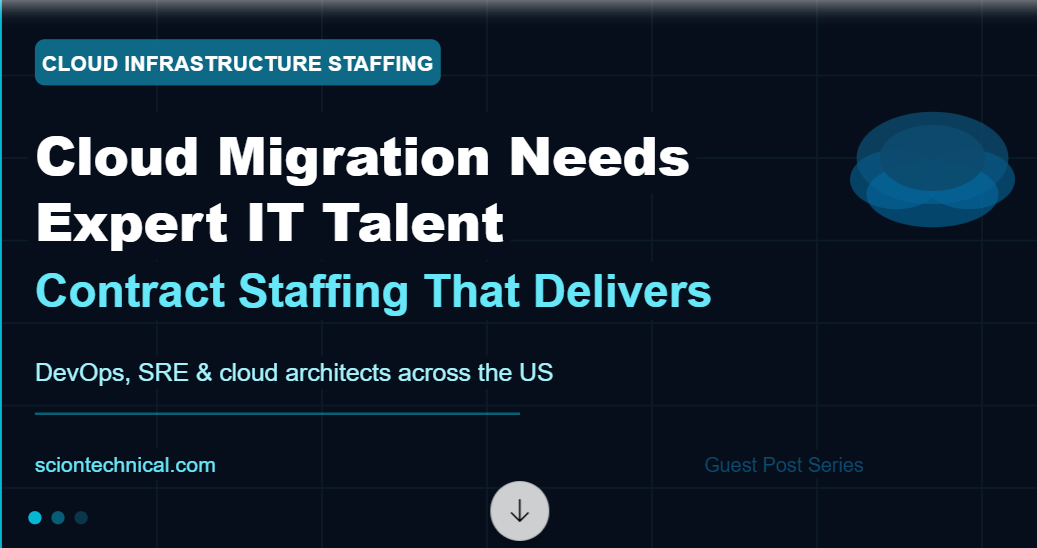Viewport: 1037px width, 548px height.
Task: Jump to the third dim carousel dot
Action: coord(81,518)
